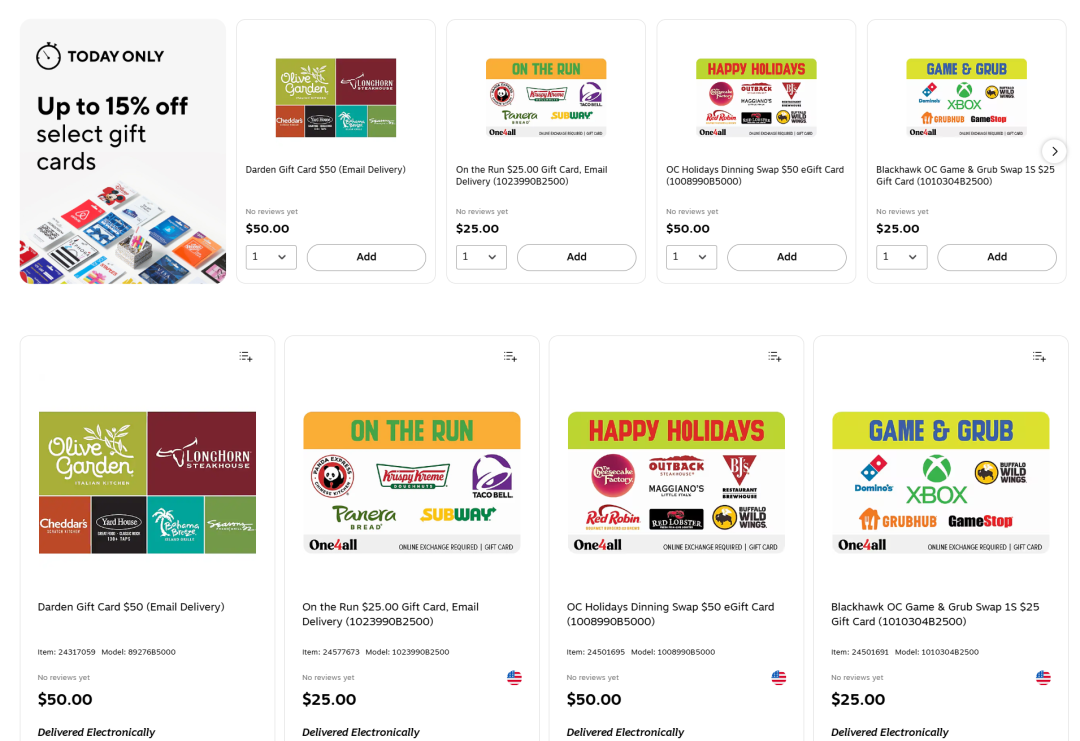Viewport: 1080px width, 741px height.
Task: Click add-to-list icon on On the Run card
Action: pos(510,357)
